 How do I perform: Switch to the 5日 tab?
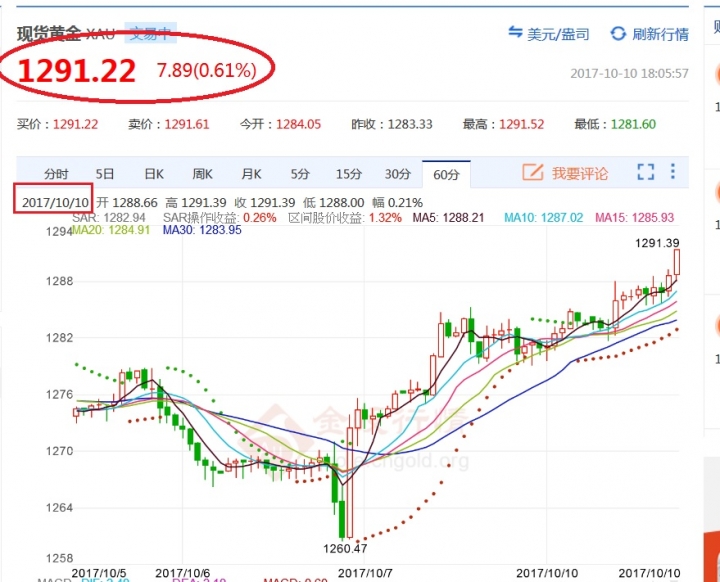coord(105,174)
